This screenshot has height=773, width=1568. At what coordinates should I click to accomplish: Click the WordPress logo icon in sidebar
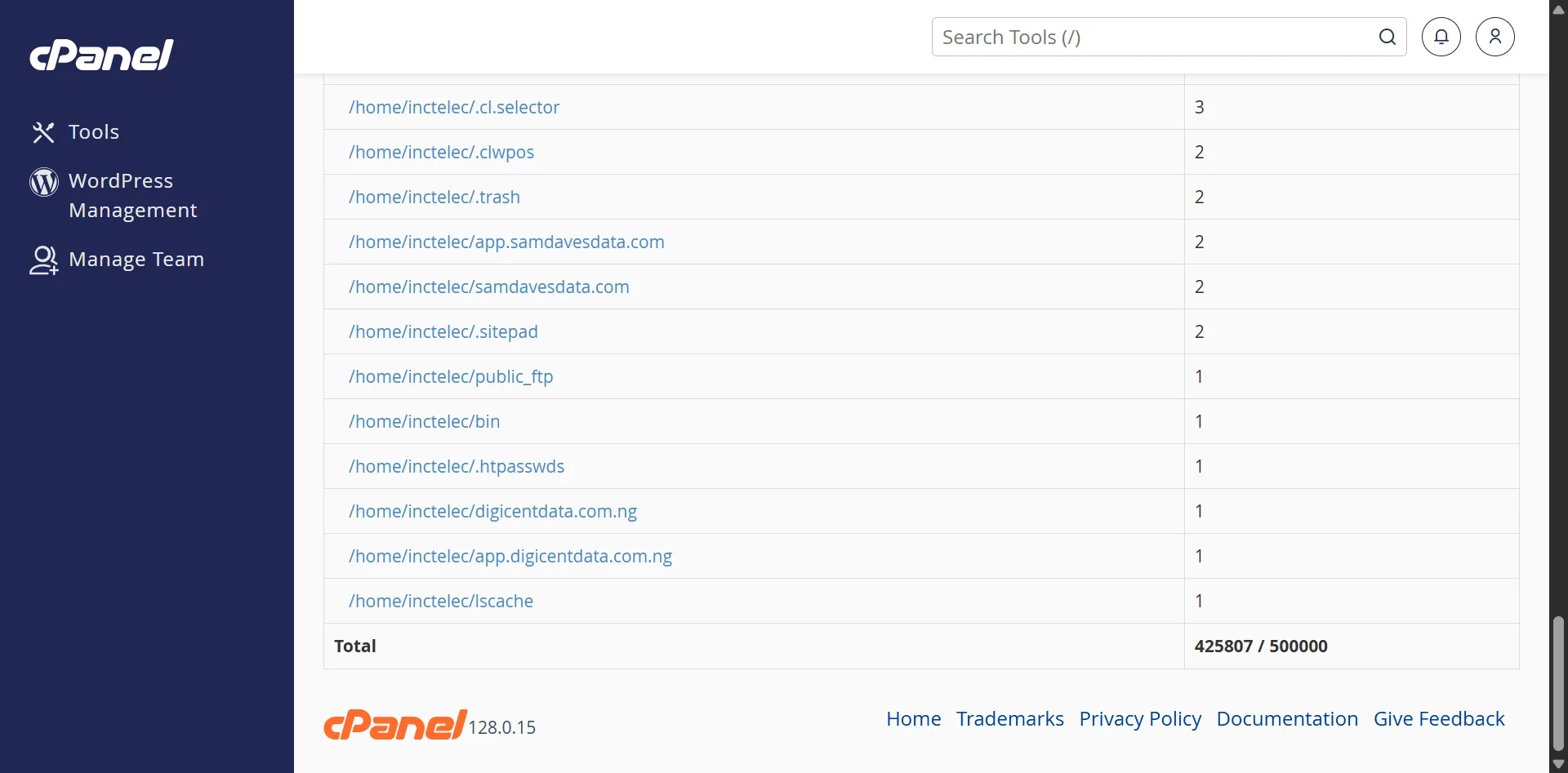[44, 182]
